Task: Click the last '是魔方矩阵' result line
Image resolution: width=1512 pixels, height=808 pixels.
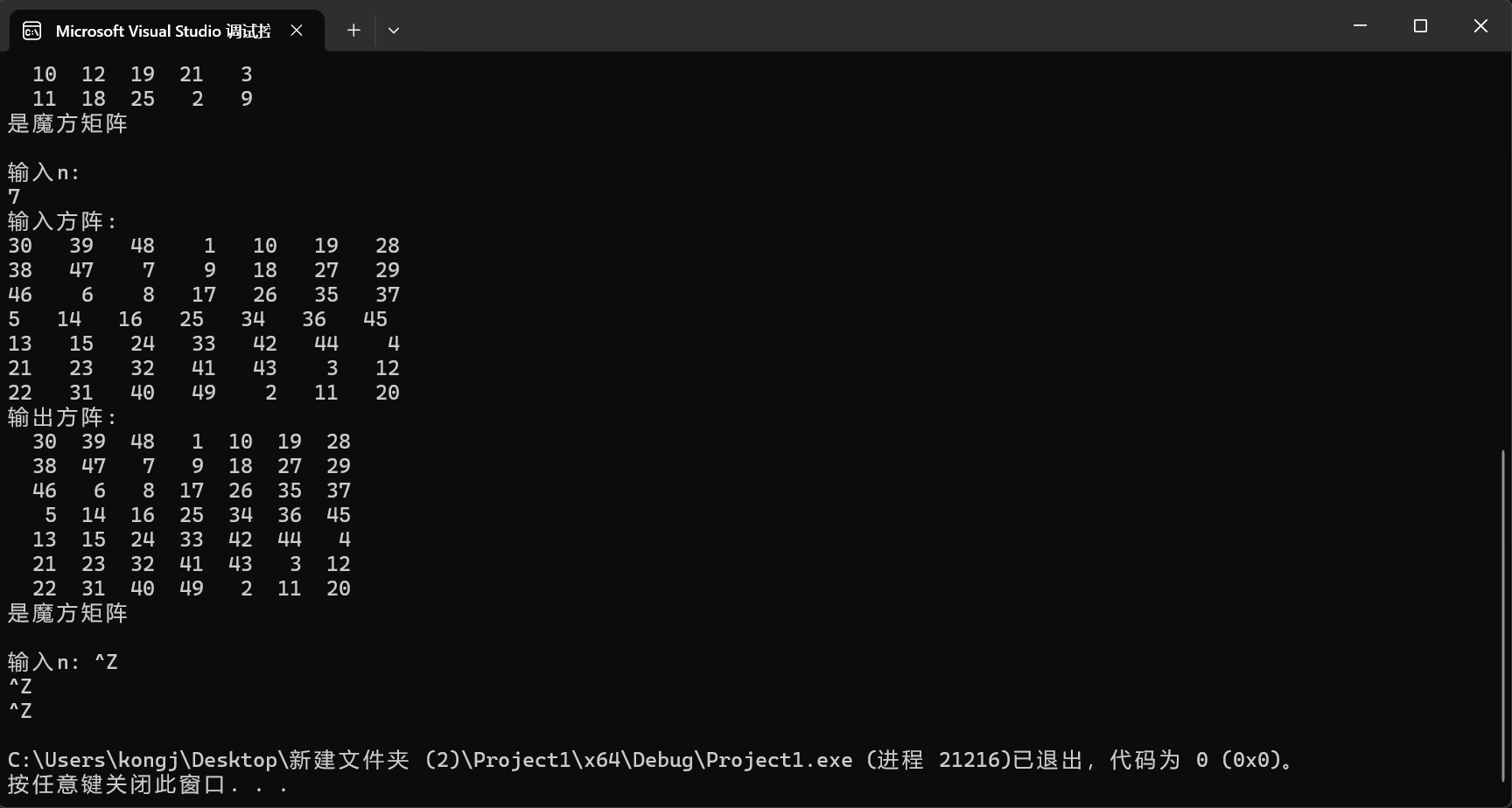Action: click(67, 613)
